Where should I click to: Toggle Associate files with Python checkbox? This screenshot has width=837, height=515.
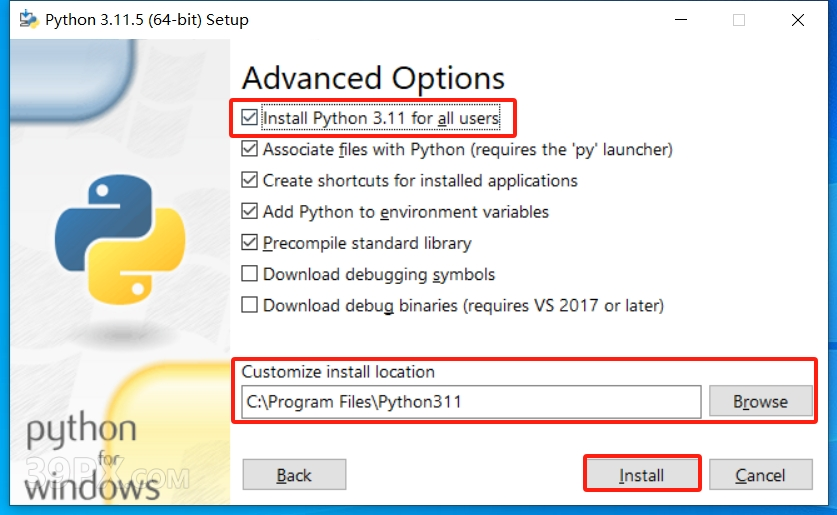(x=249, y=149)
